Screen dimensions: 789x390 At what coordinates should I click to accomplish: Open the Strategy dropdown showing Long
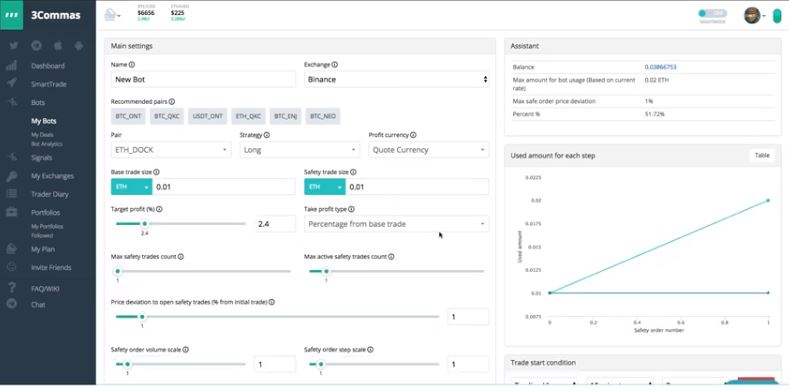point(300,150)
